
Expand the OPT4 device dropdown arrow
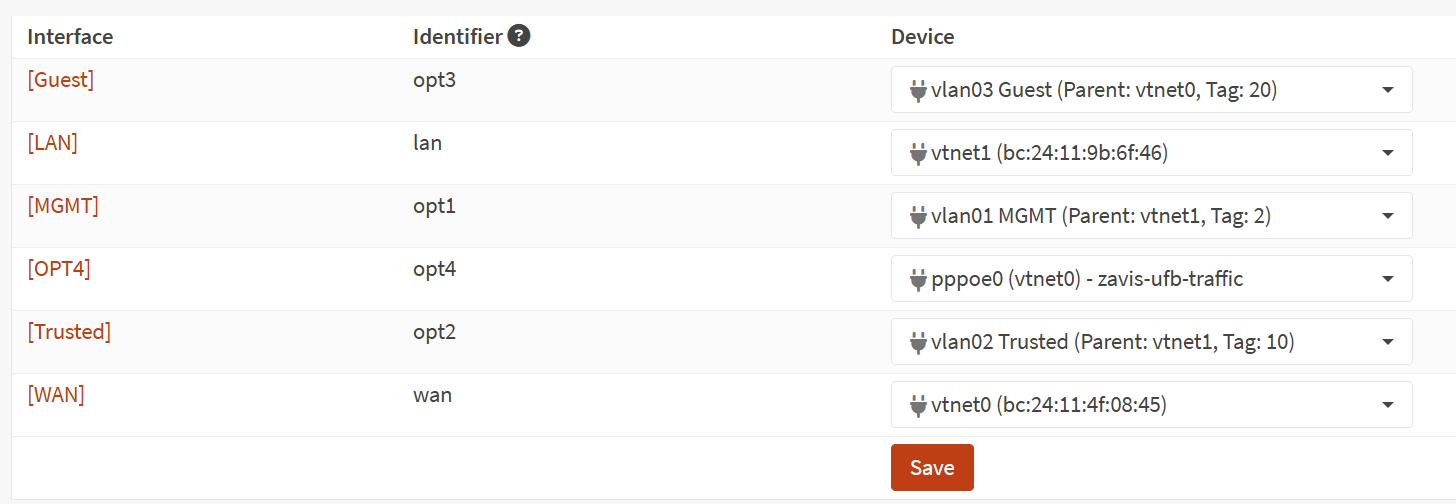coord(1387,280)
